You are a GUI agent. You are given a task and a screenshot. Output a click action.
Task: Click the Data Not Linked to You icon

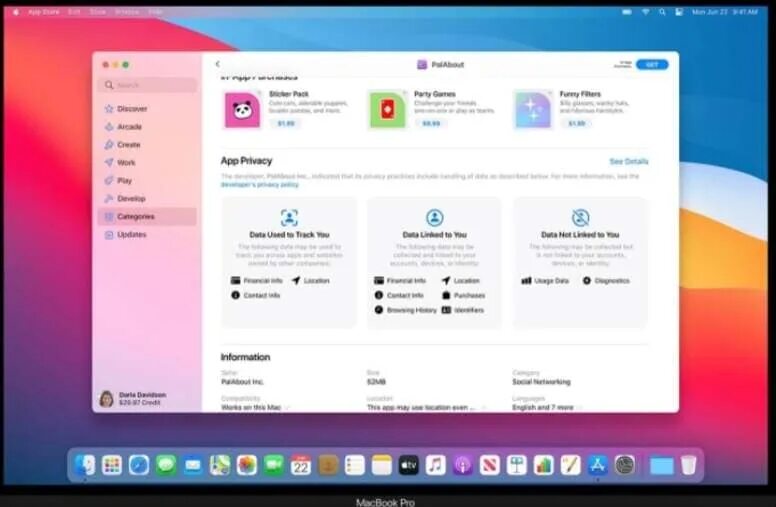coord(580,217)
